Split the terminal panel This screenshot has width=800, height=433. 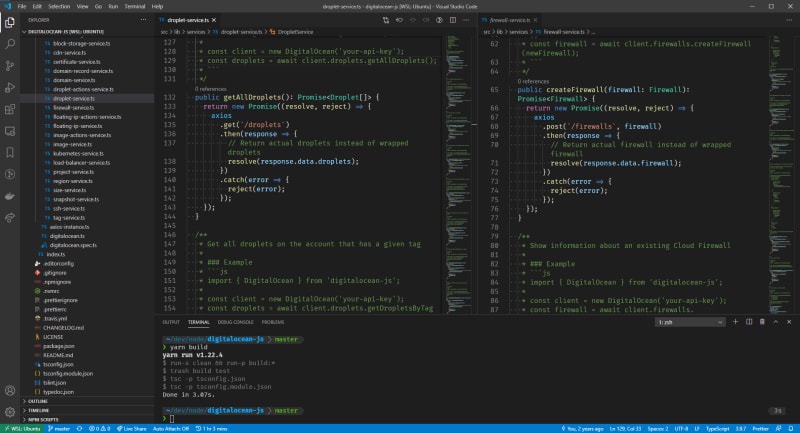click(x=749, y=322)
